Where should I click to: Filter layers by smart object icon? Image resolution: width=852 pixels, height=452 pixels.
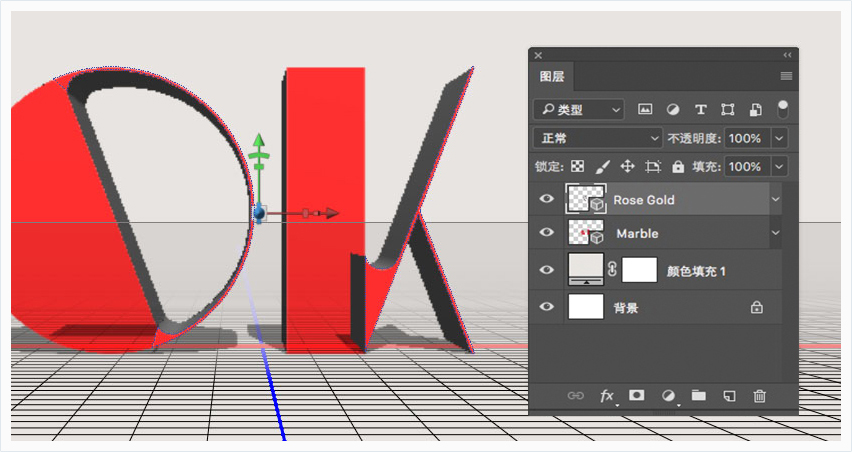(x=756, y=110)
